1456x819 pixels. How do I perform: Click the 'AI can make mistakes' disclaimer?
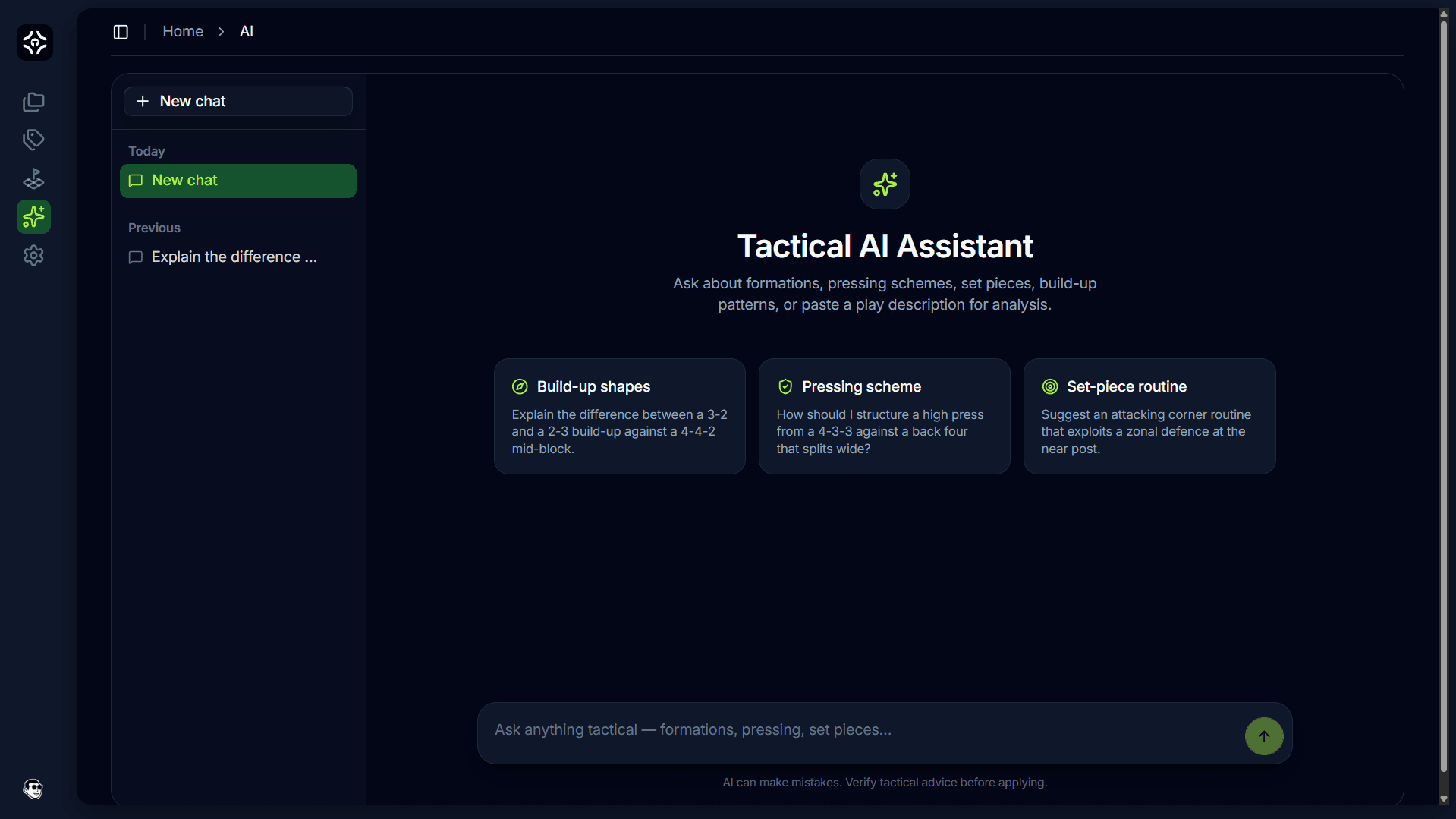885,783
